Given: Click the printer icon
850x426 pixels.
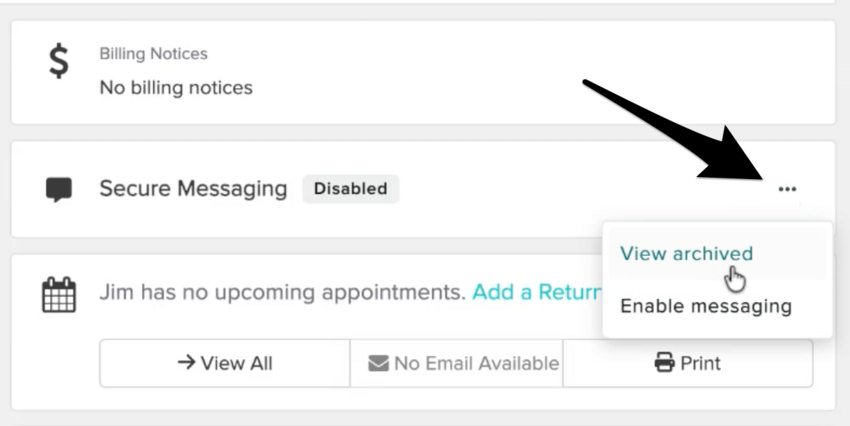Looking at the screenshot, I should [664, 363].
